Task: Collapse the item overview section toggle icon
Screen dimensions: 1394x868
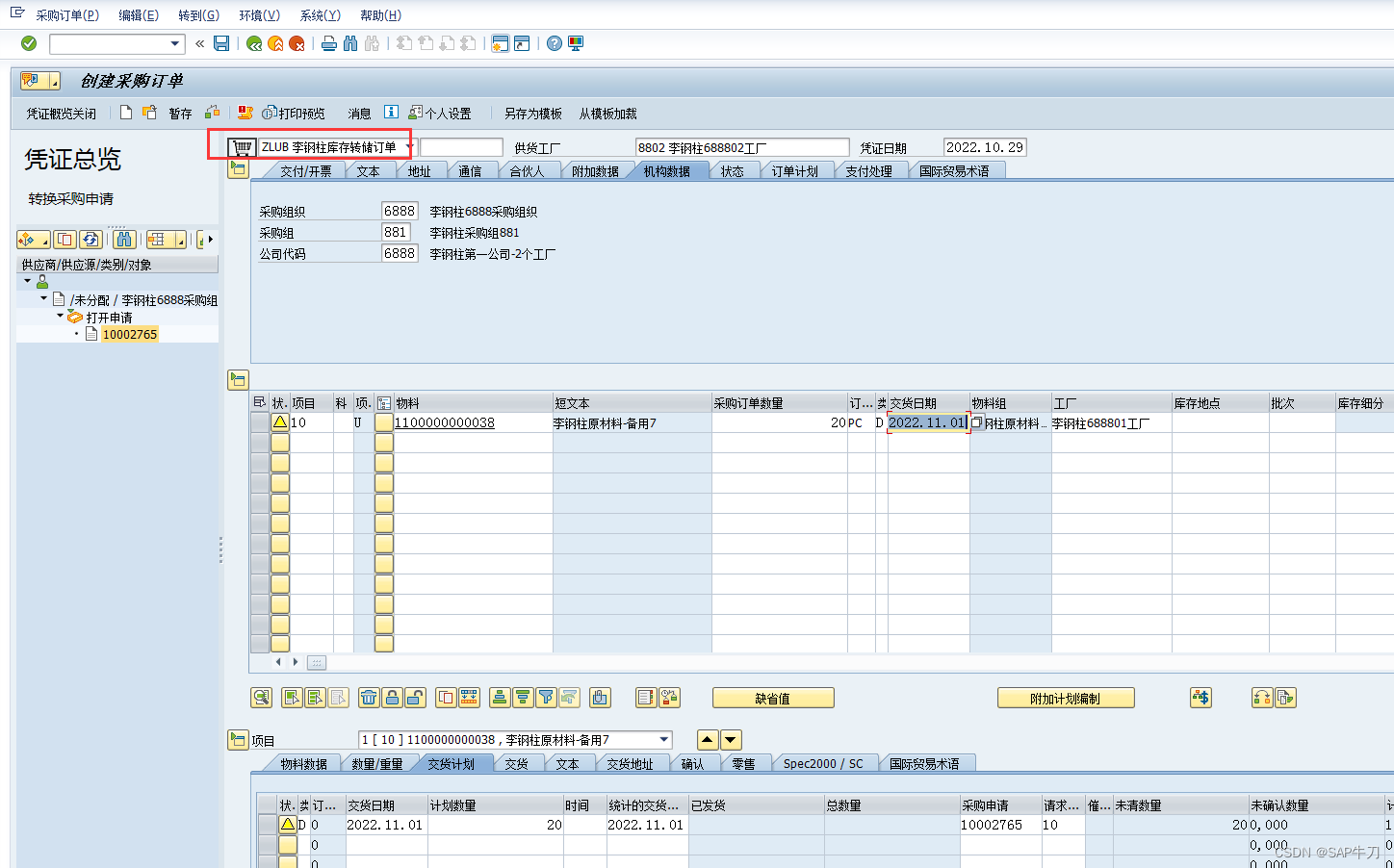Action: [238, 380]
